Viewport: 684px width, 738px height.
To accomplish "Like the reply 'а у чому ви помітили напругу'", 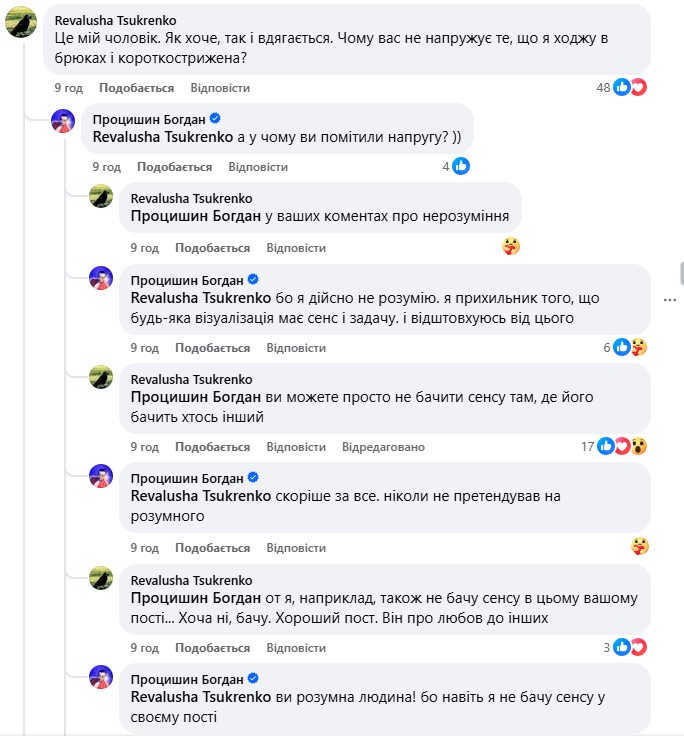I will pos(174,167).
